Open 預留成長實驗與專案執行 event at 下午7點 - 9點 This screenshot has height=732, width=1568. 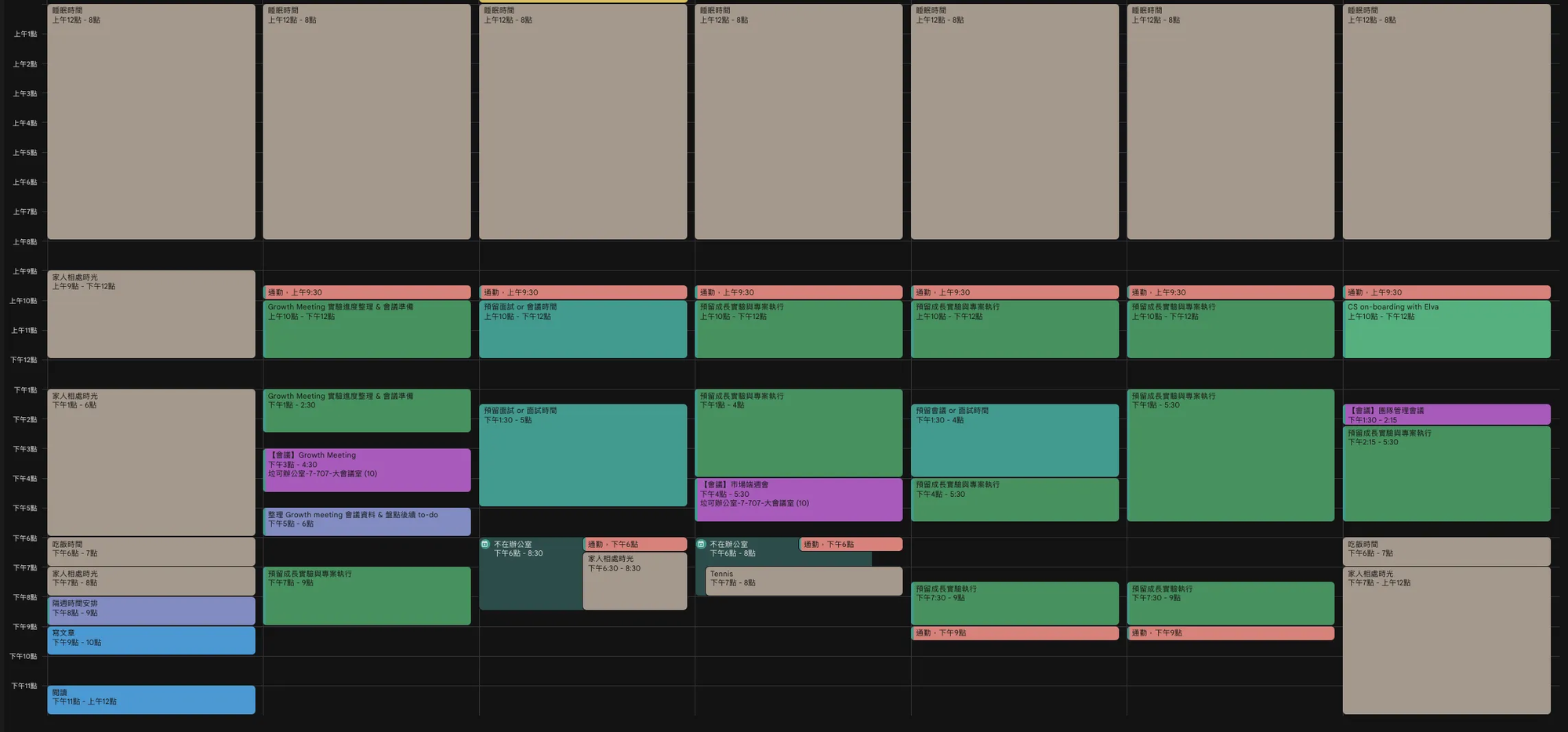tap(366, 596)
